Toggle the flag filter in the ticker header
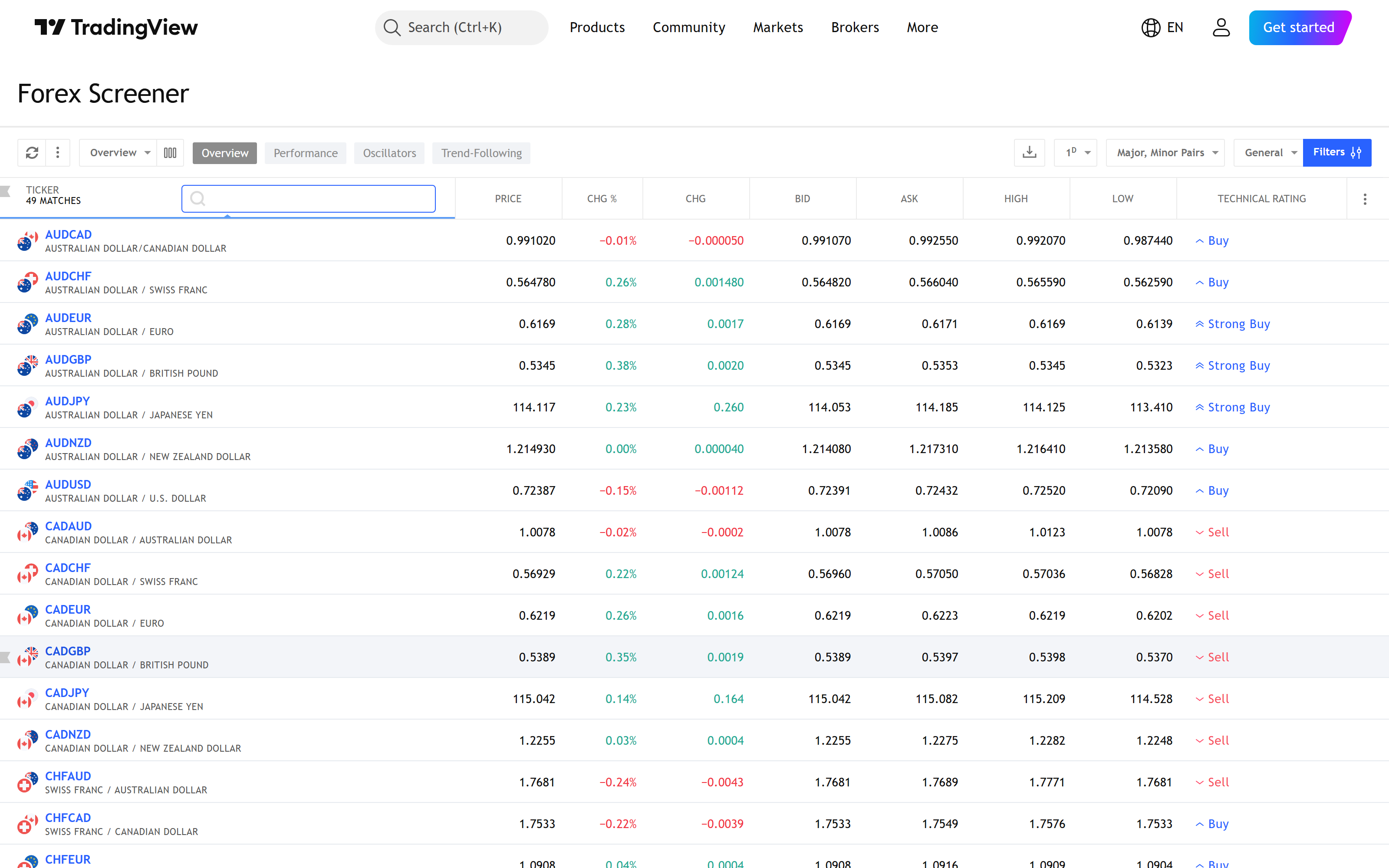 (5, 191)
